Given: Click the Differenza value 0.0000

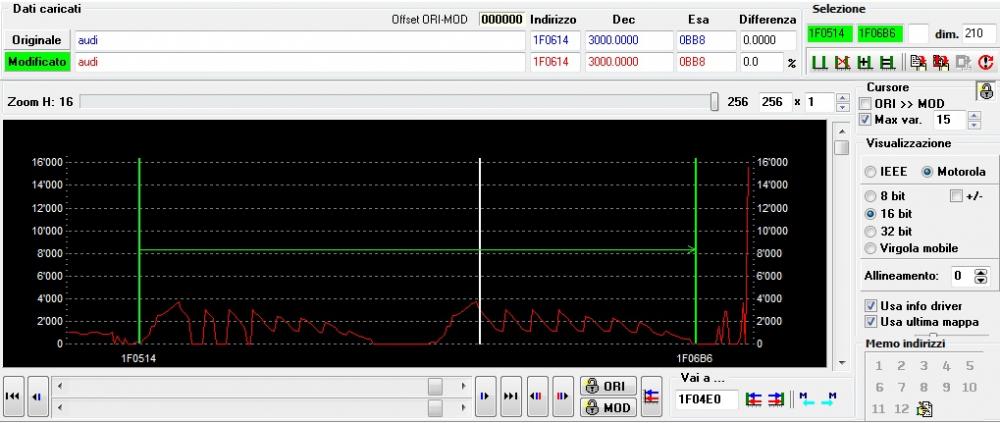Looking at the screenshot, I should [x=768, y=40].
